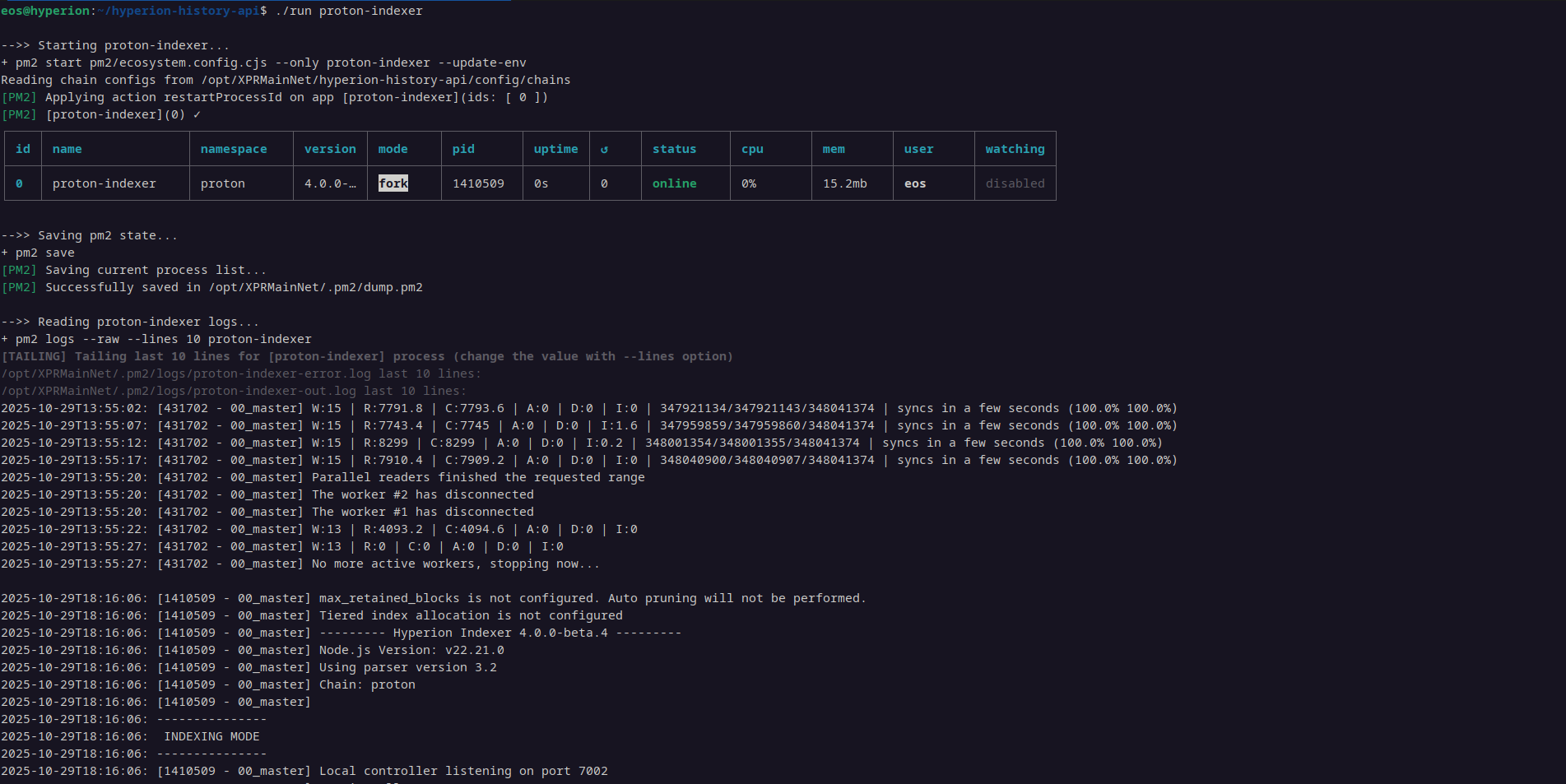The width and height of the screenshot is (1566, 784).
Task: Click the pid value 1410509 in table
Action: pyautogui.click(x=478, y=183)
